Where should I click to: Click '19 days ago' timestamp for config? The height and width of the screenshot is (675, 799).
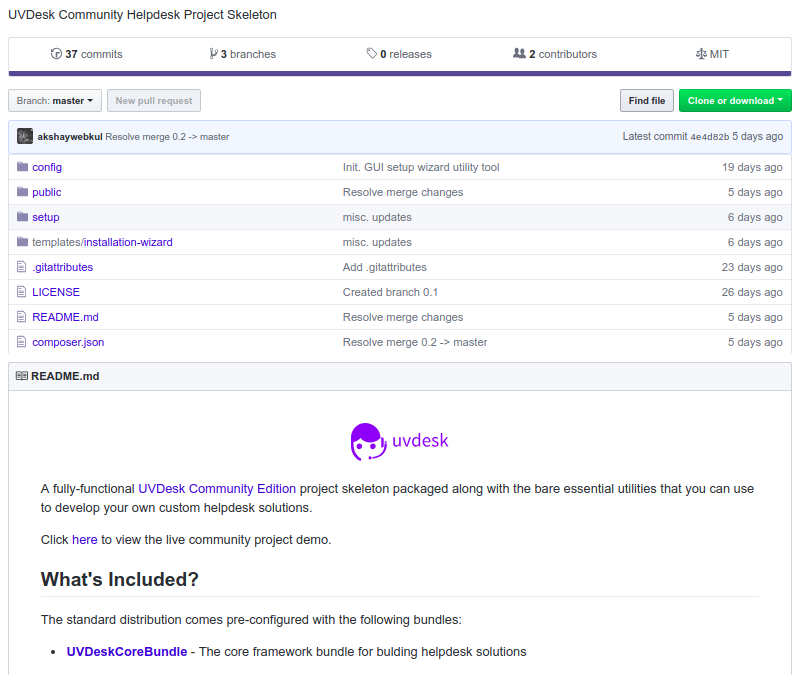tap(752, 167)
